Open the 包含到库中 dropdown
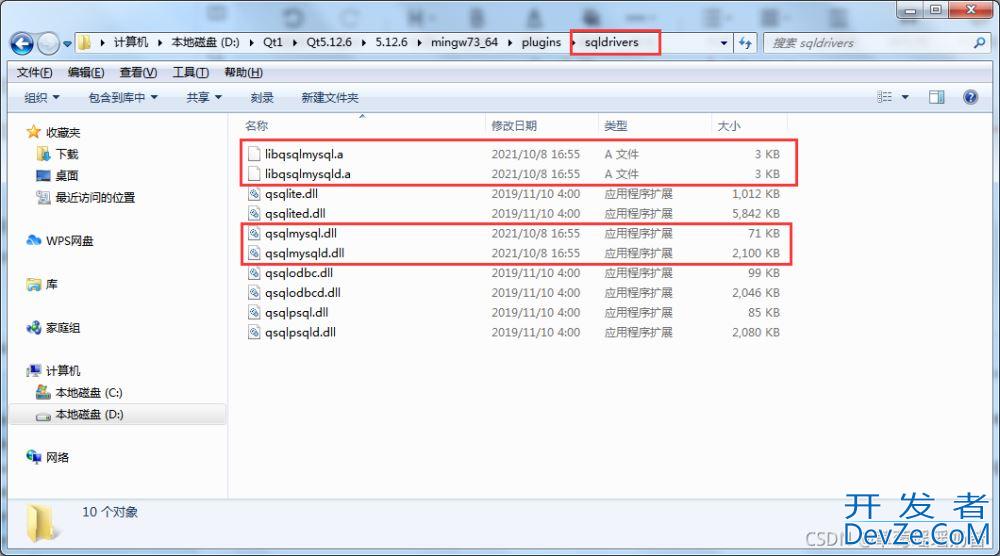The image size is (1000, 556). (122, 98)
